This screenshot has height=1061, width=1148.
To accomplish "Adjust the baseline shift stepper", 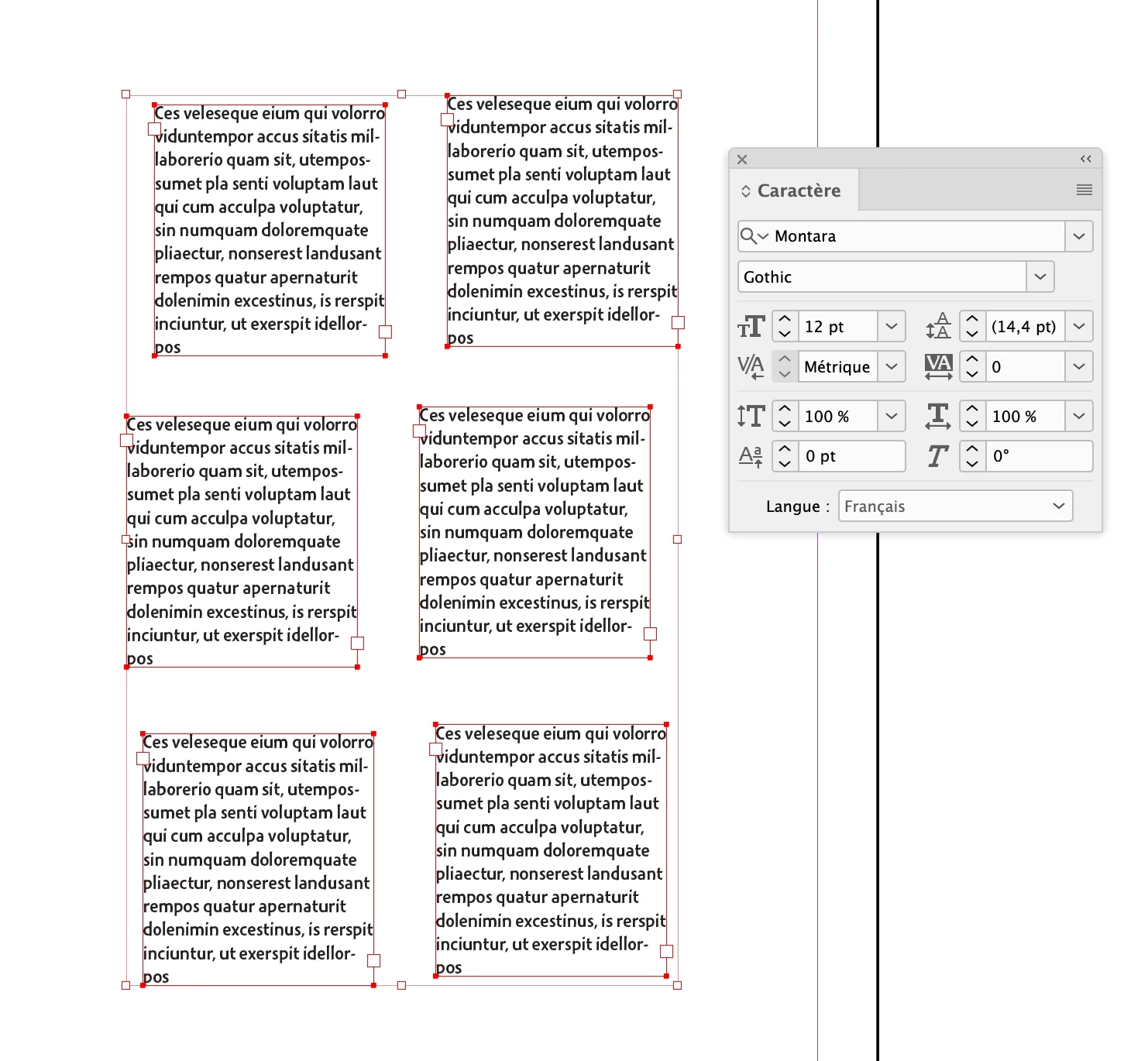I will [785, 456].
